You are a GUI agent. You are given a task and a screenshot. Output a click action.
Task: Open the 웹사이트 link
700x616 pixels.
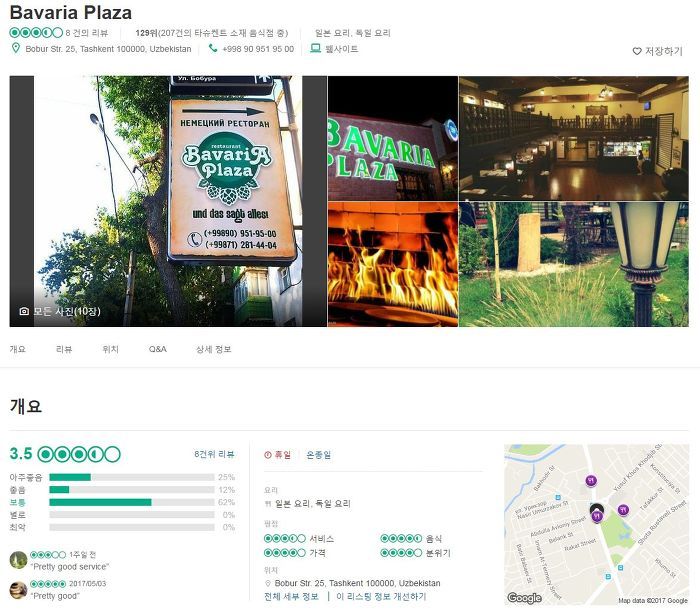[342, 49]
